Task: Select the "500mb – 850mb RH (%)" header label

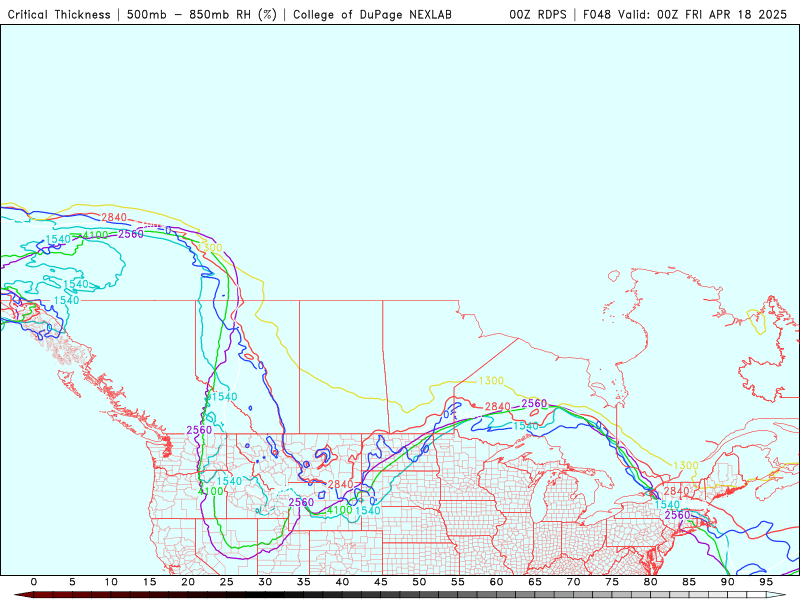Action: (202, 15)
